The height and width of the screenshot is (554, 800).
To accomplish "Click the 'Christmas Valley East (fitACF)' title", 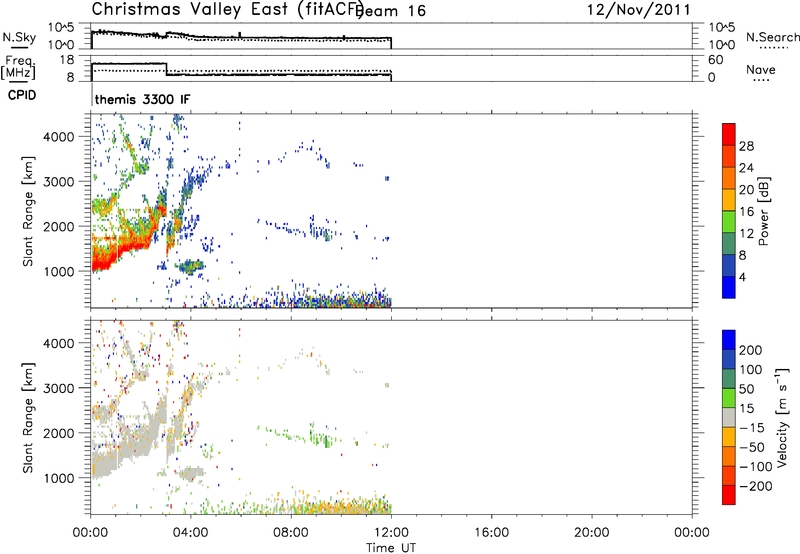I will click(x=228, y=9).
